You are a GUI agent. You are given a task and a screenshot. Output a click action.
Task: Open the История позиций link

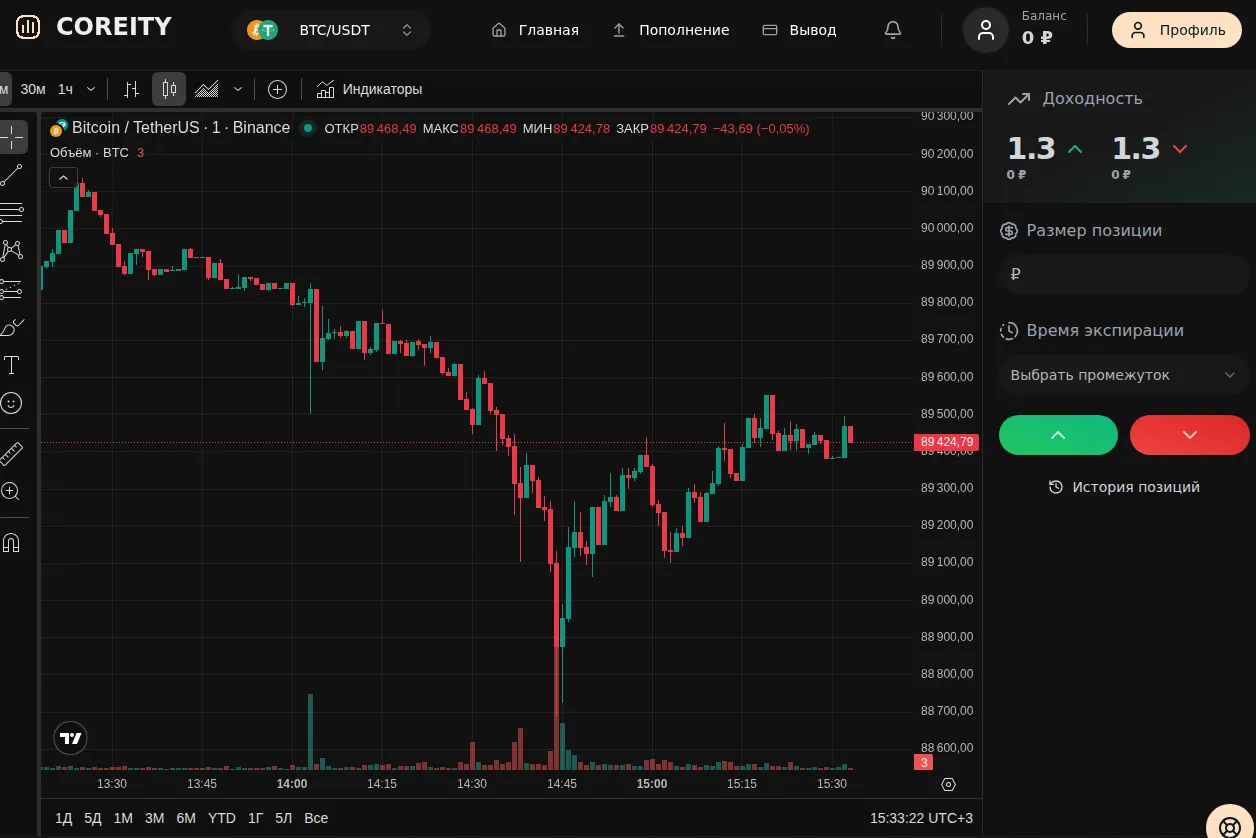coord(1124,487)
